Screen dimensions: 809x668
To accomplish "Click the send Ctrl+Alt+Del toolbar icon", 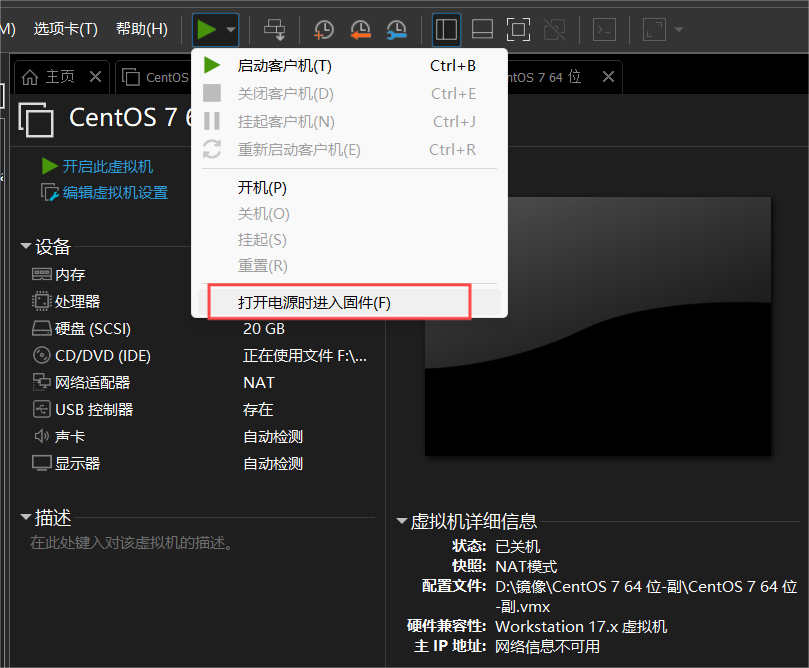I will pyautogui.click(x=274, y=29).
